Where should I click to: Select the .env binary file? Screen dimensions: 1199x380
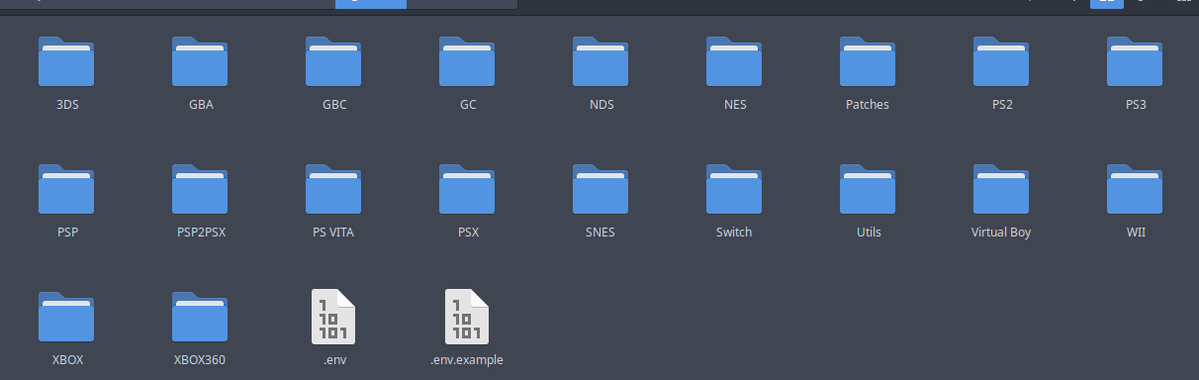pos(333,317)
